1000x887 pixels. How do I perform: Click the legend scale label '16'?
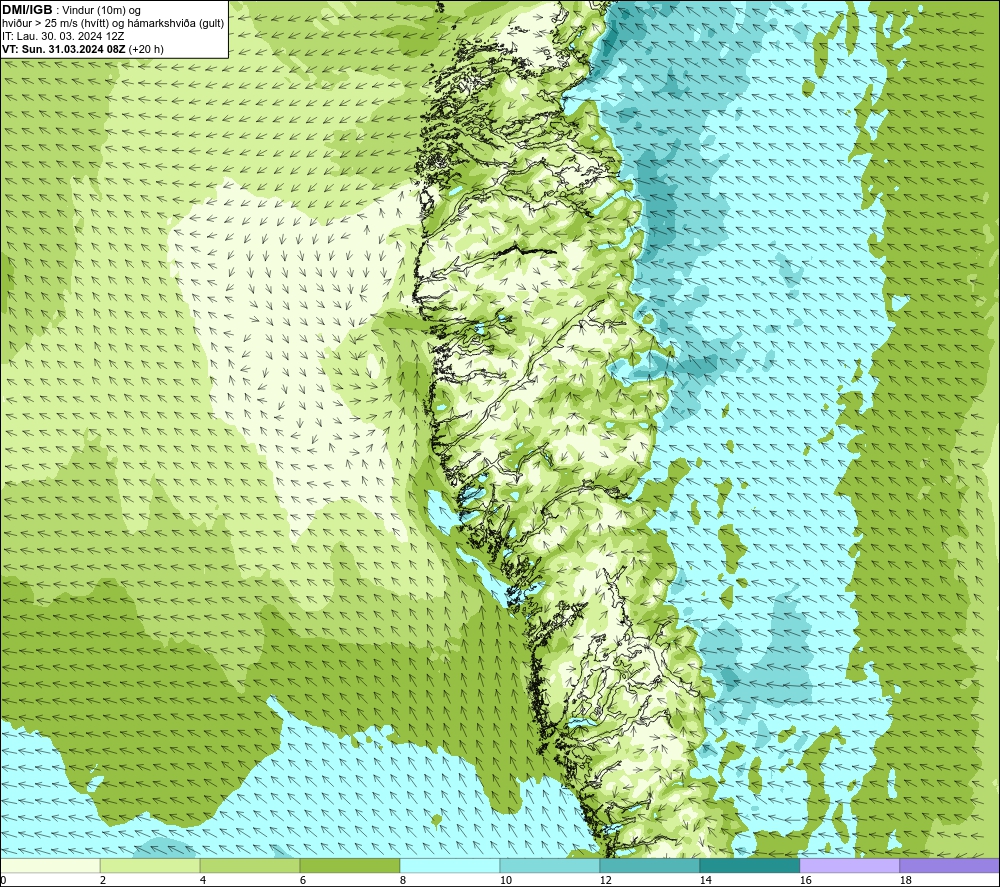(805, 880)
